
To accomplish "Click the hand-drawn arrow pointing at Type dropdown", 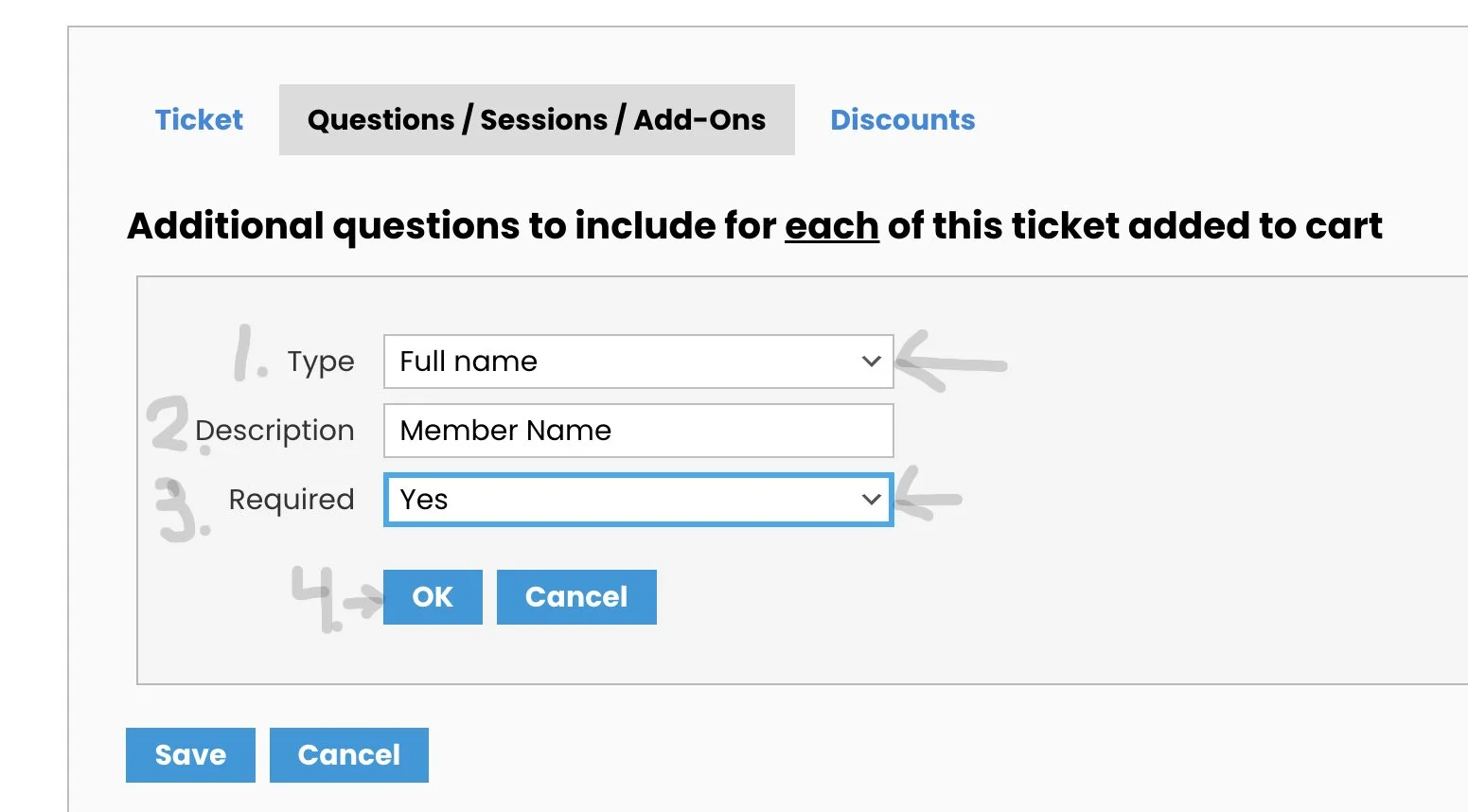I will point(949,362).
